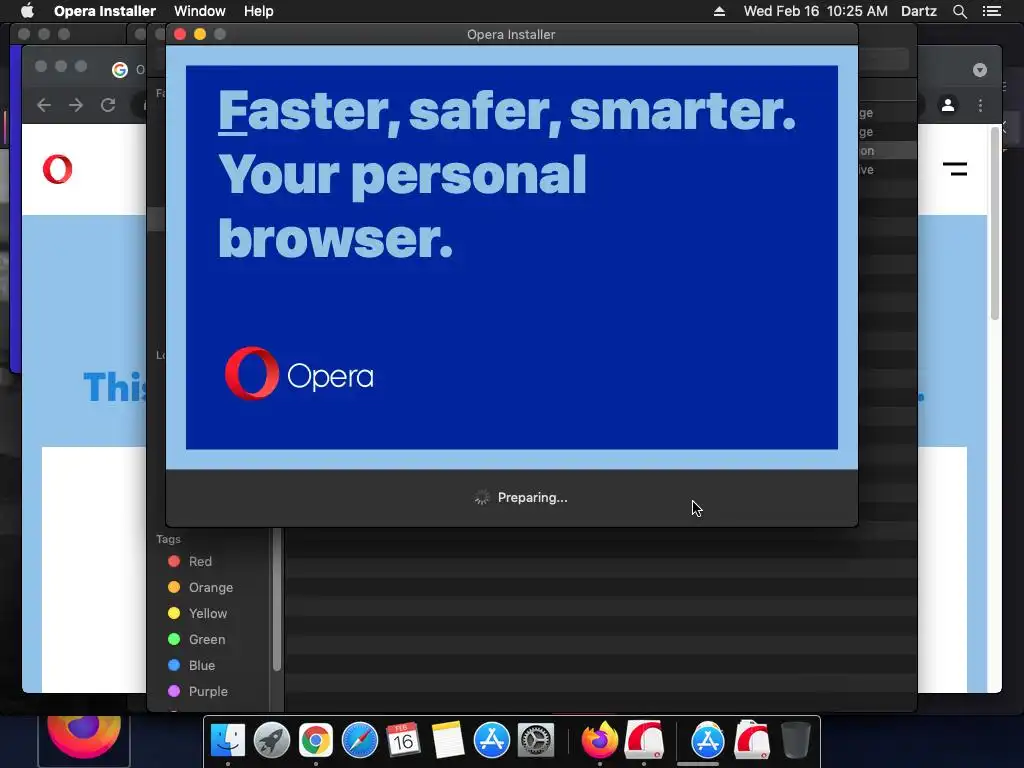Click the eject icon in menu bar

719,11
